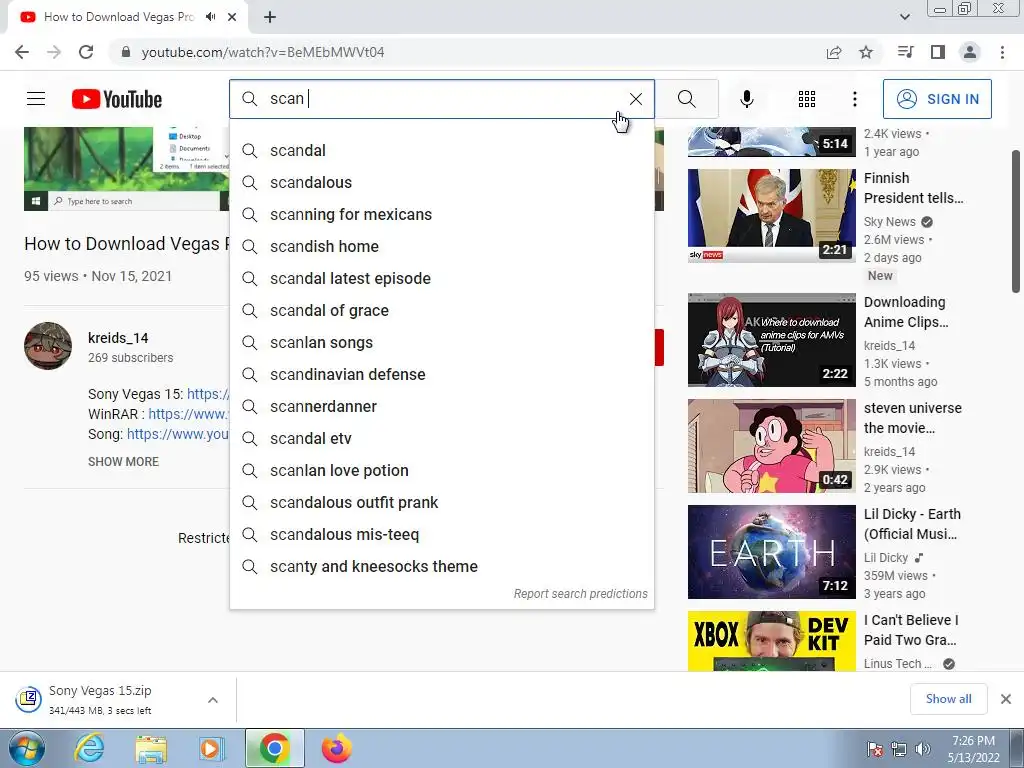Screen dimensions: 1024x768
Task: Click in the search input field
Action: [441, 99]
